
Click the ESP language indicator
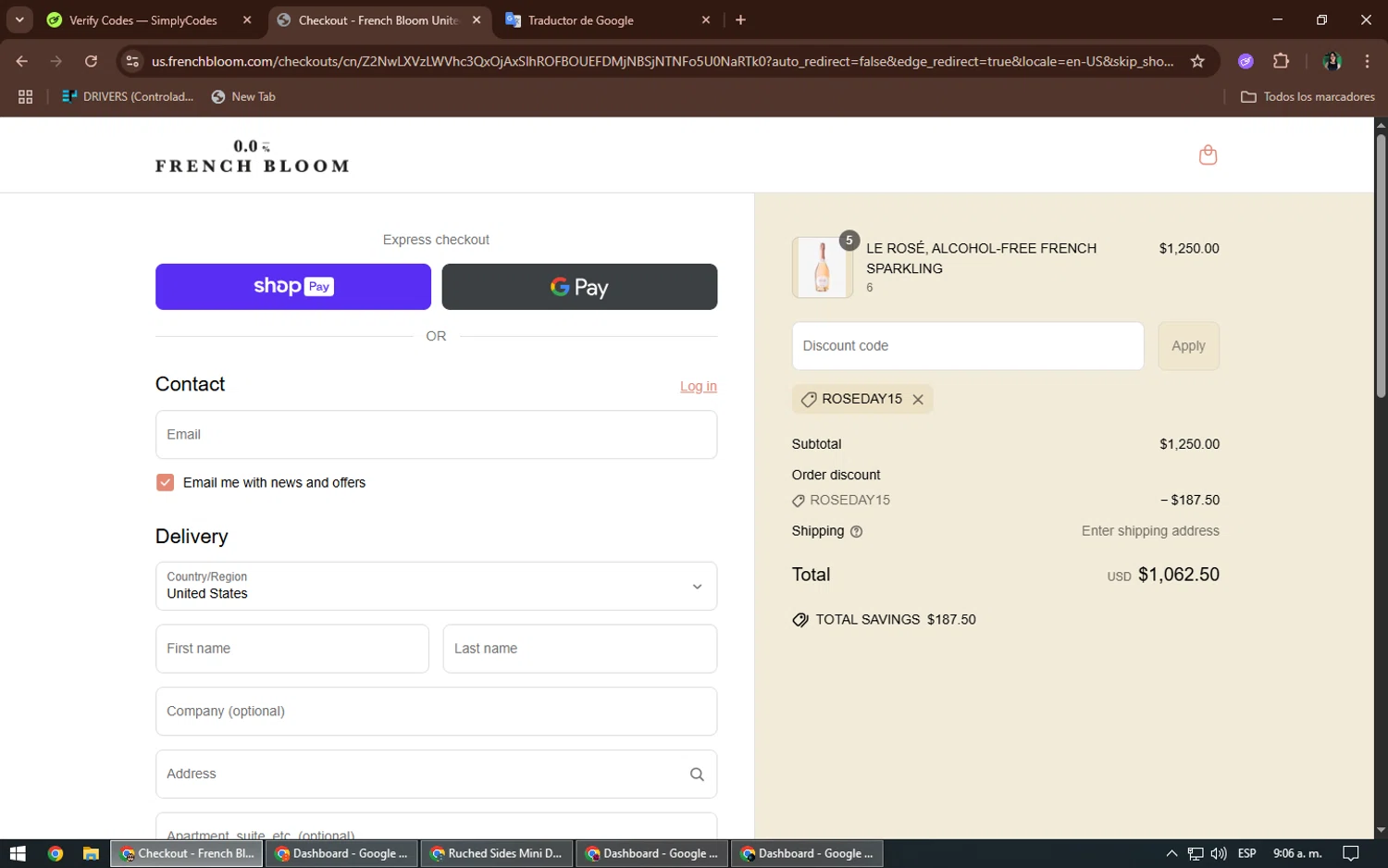[1246, 853]
